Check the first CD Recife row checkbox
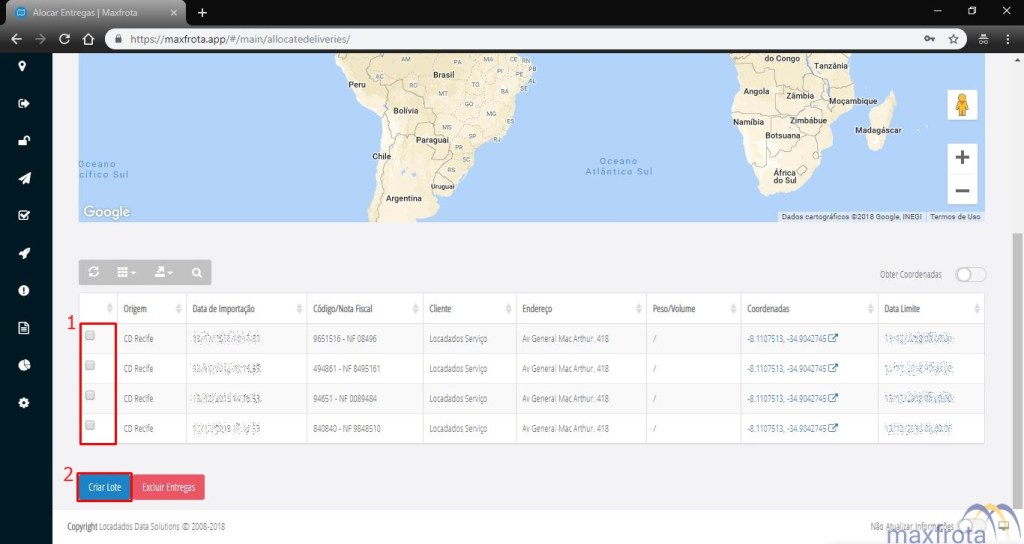The image size is (1024, 544). (x=90, y=337)
